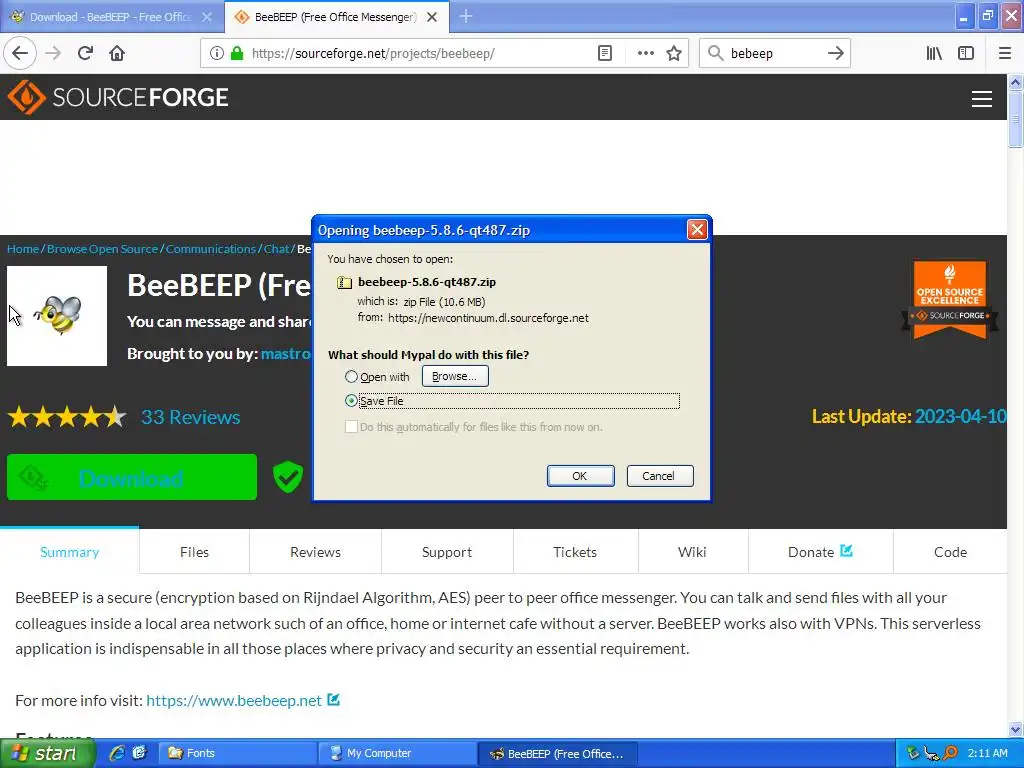Screen dimensions: 1024x768
Task: Follow the 33 Reviews link
Action: (x=191, y=417)
